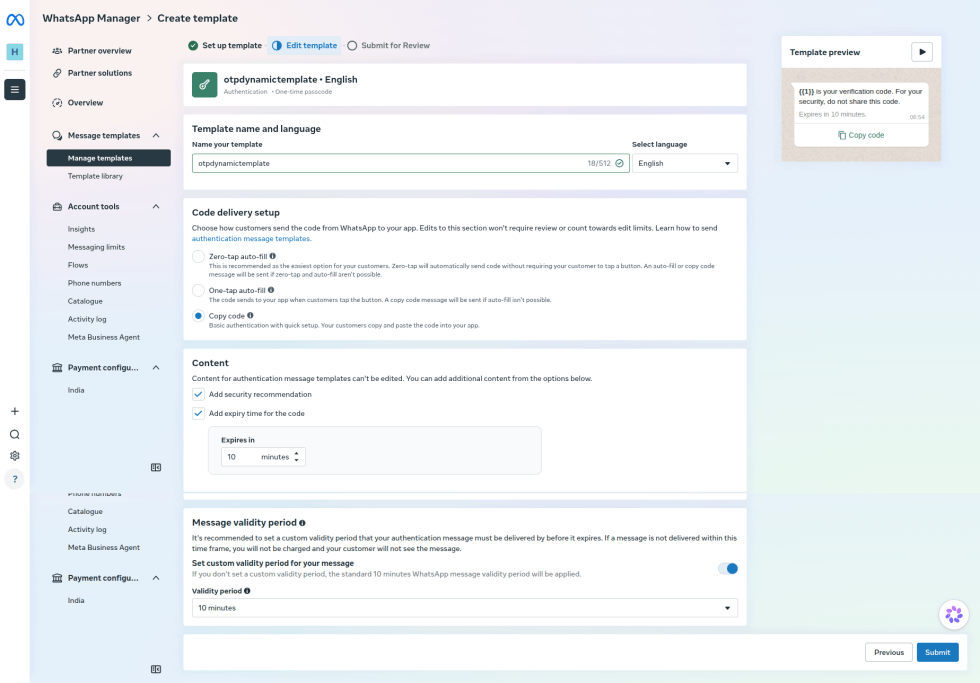This screenshot has width=980, height=683.
Task: Click the Previous button
Action: point(889,652)
